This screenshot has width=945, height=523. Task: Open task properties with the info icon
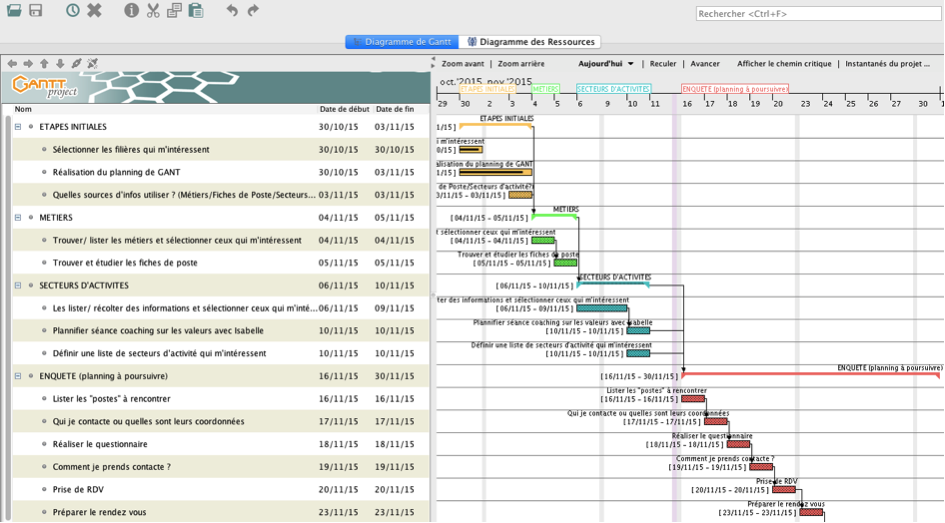click(131, 10)
